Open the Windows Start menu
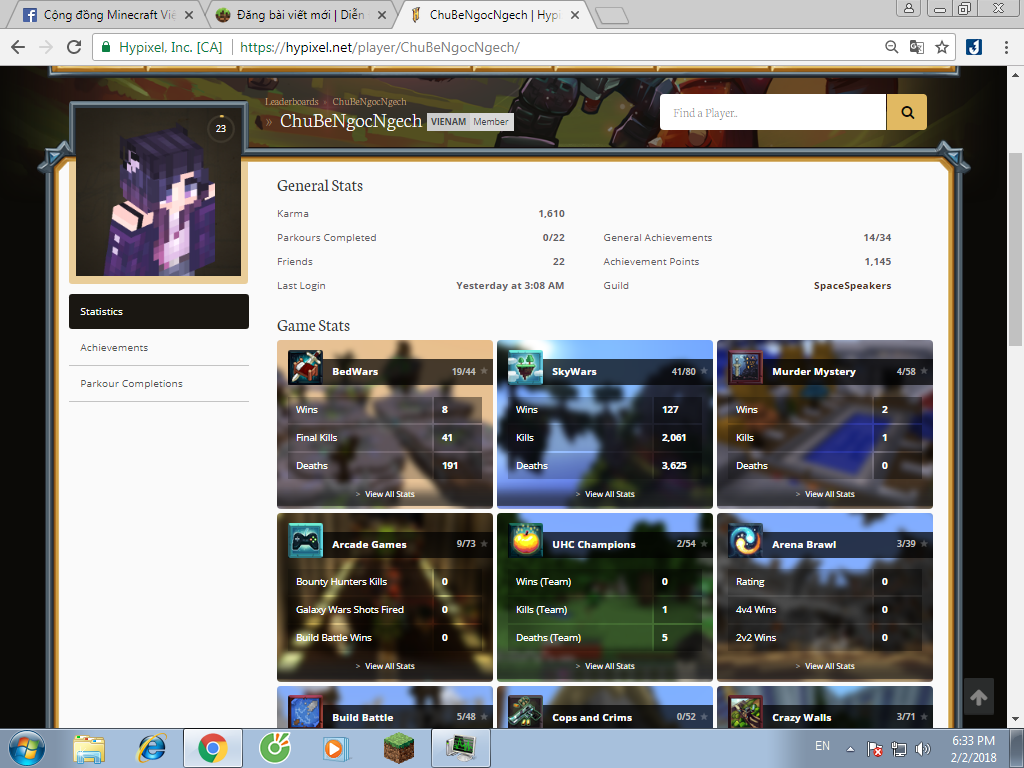The height and width of the screenshot is (768, 1024). 27,748
